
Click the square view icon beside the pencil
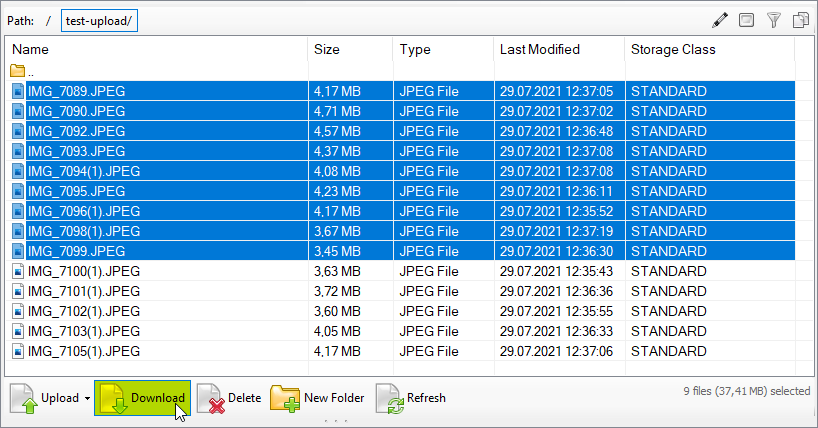[x=747, y=20]
